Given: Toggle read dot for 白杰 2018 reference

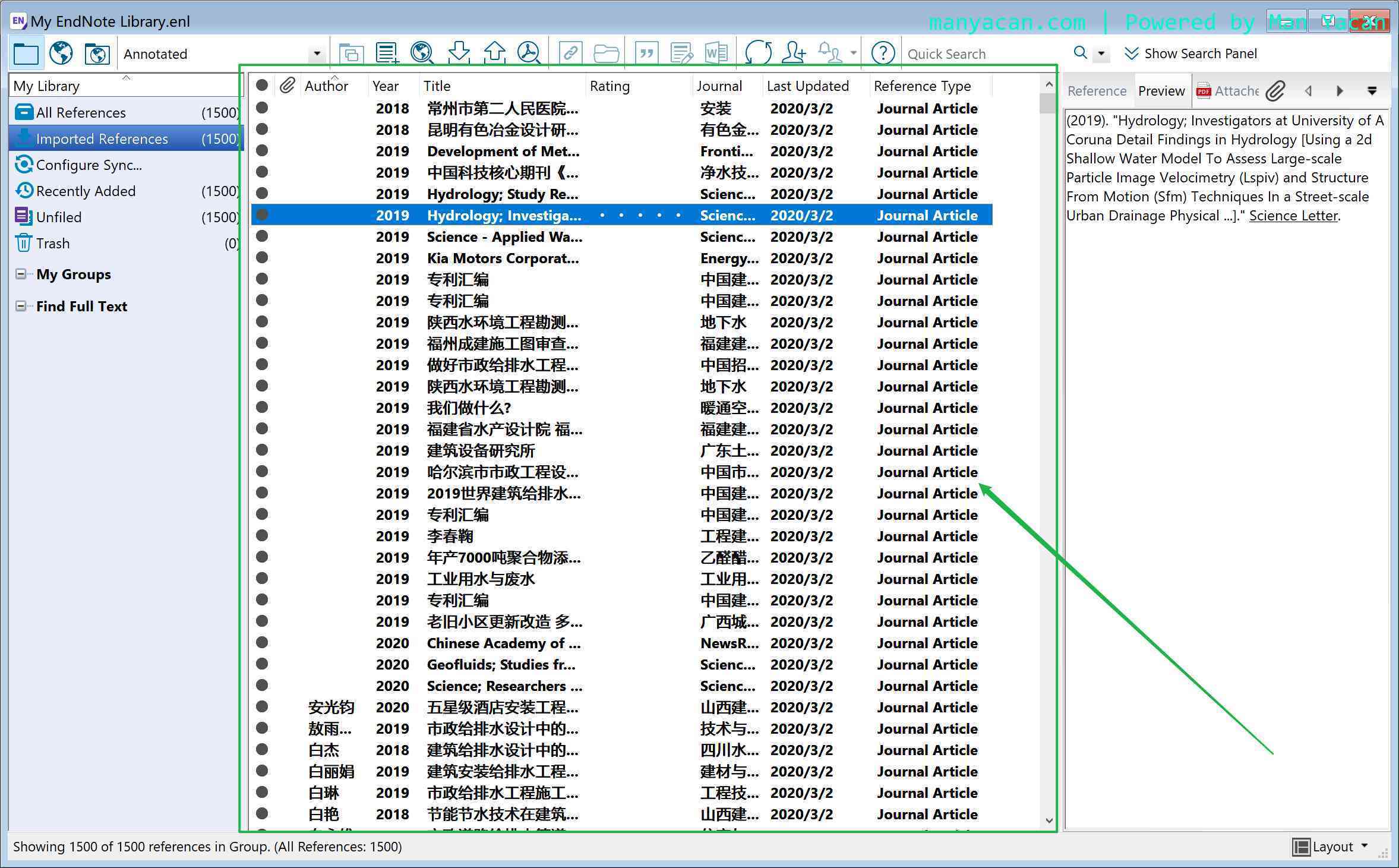Looking at the screenshot, I should [262, 750].
